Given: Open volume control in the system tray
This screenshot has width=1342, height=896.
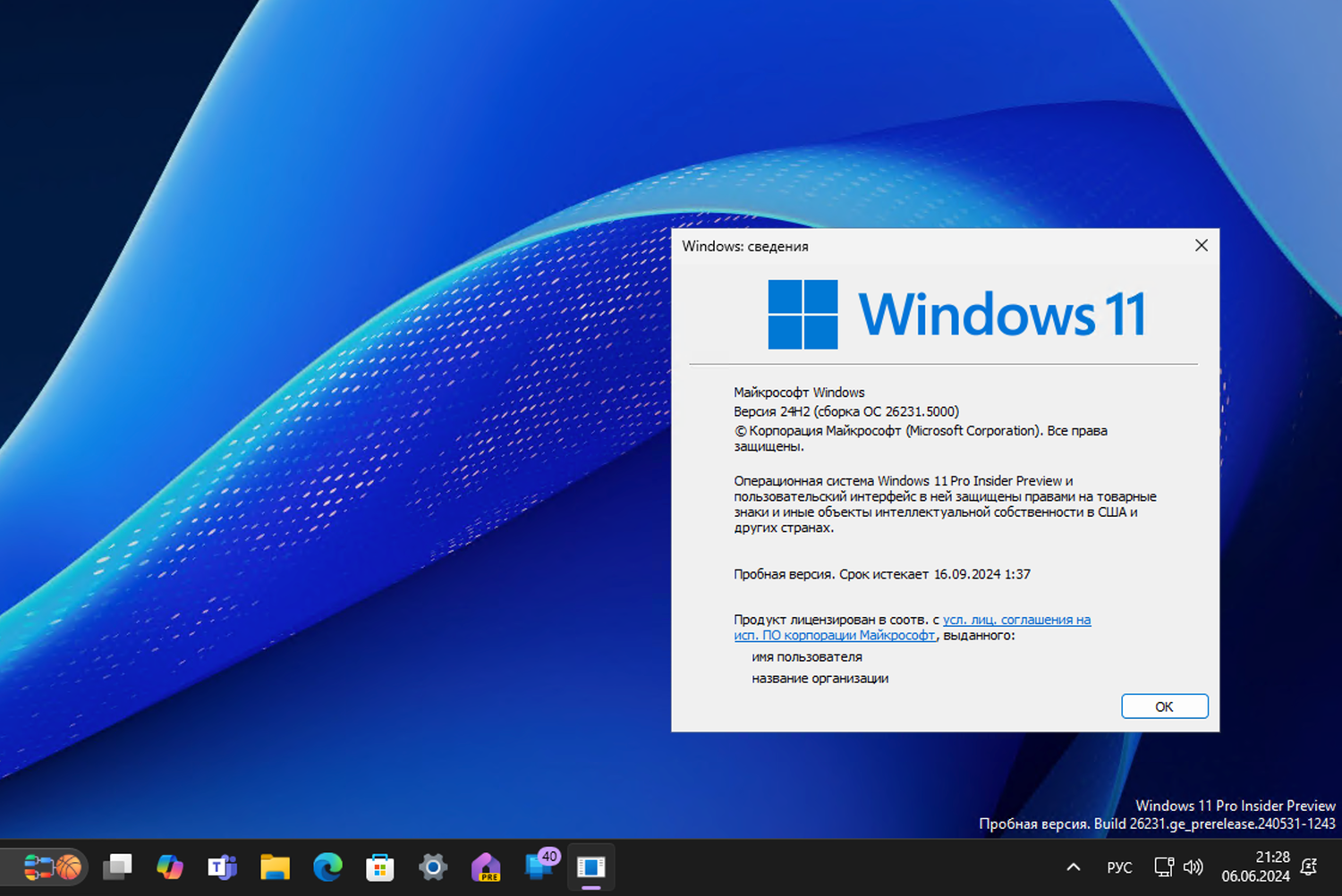Looking at the screenshot, I should point(1193,867).
